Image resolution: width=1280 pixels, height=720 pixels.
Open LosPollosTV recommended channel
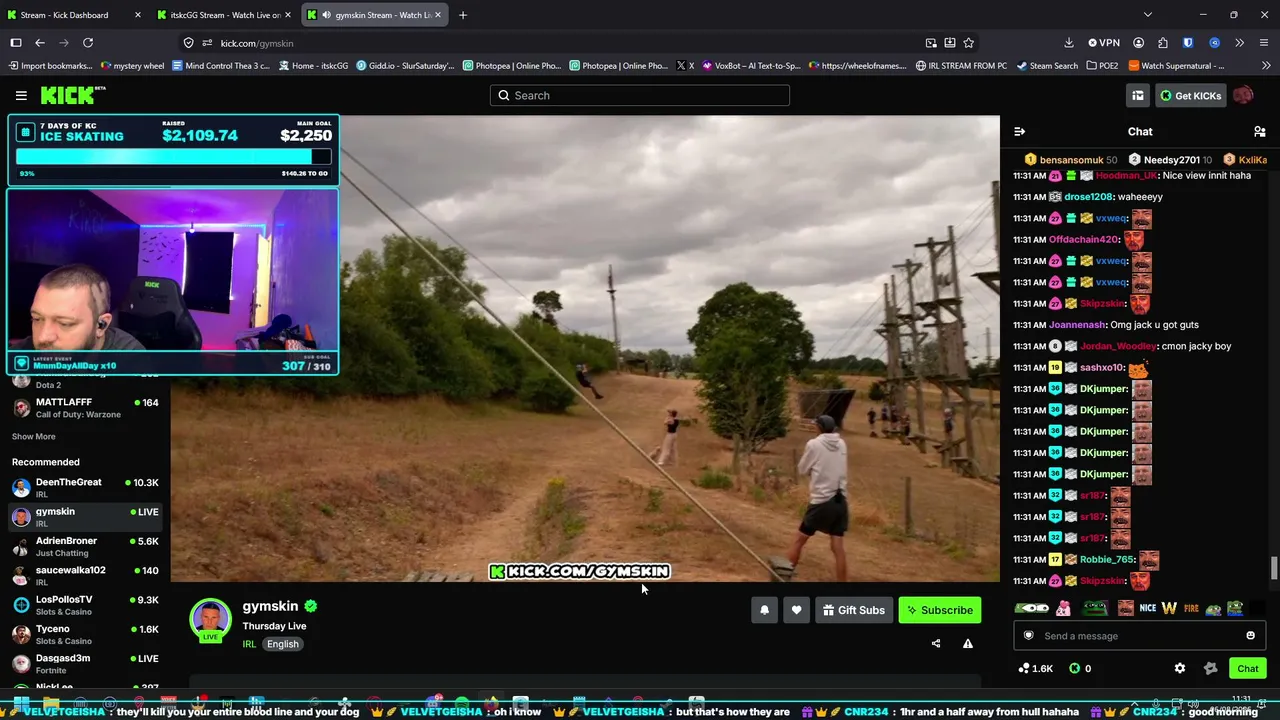85,605
